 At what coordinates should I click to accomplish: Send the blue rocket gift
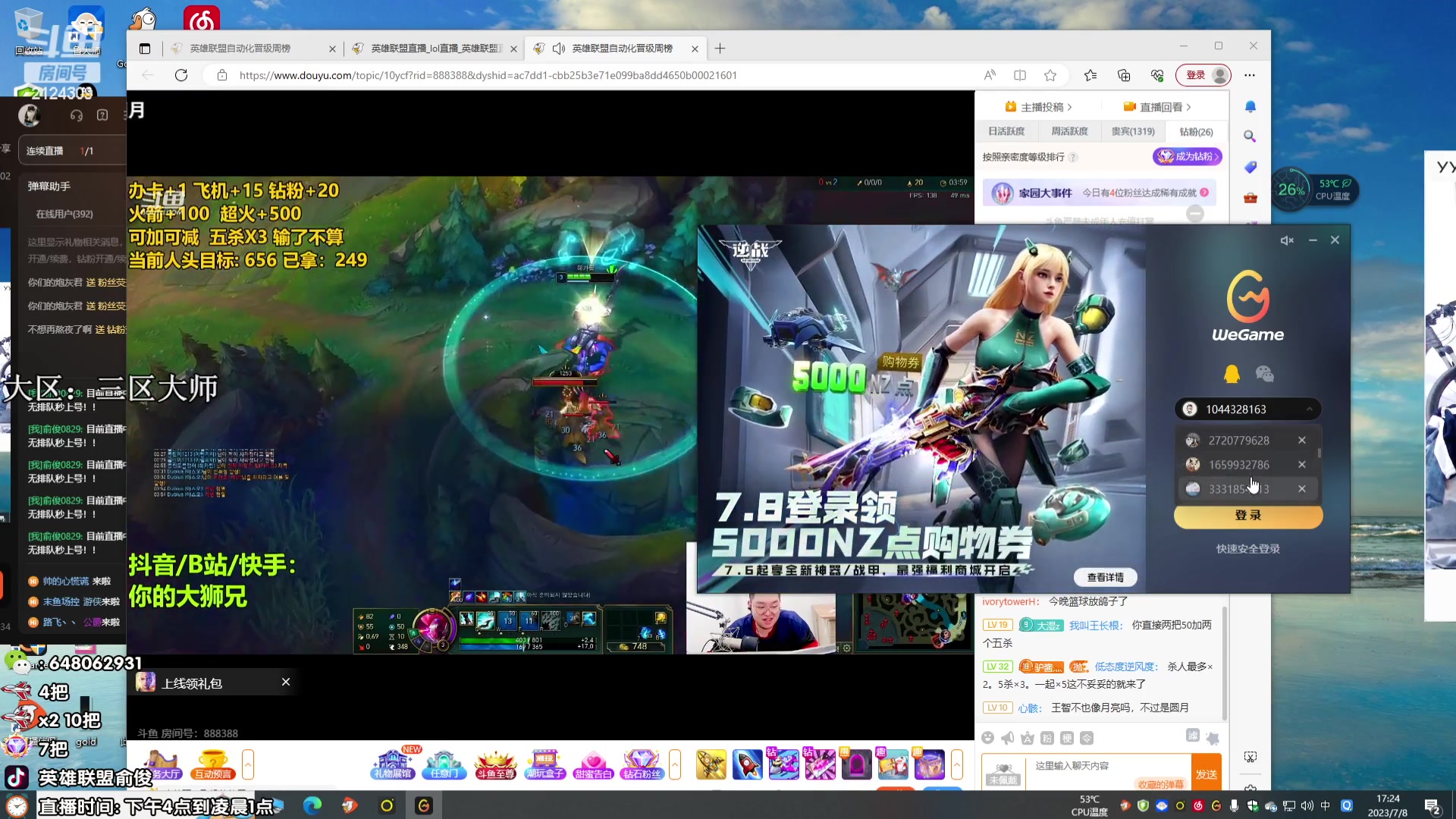pyautogui.click(x=747, y=764)
